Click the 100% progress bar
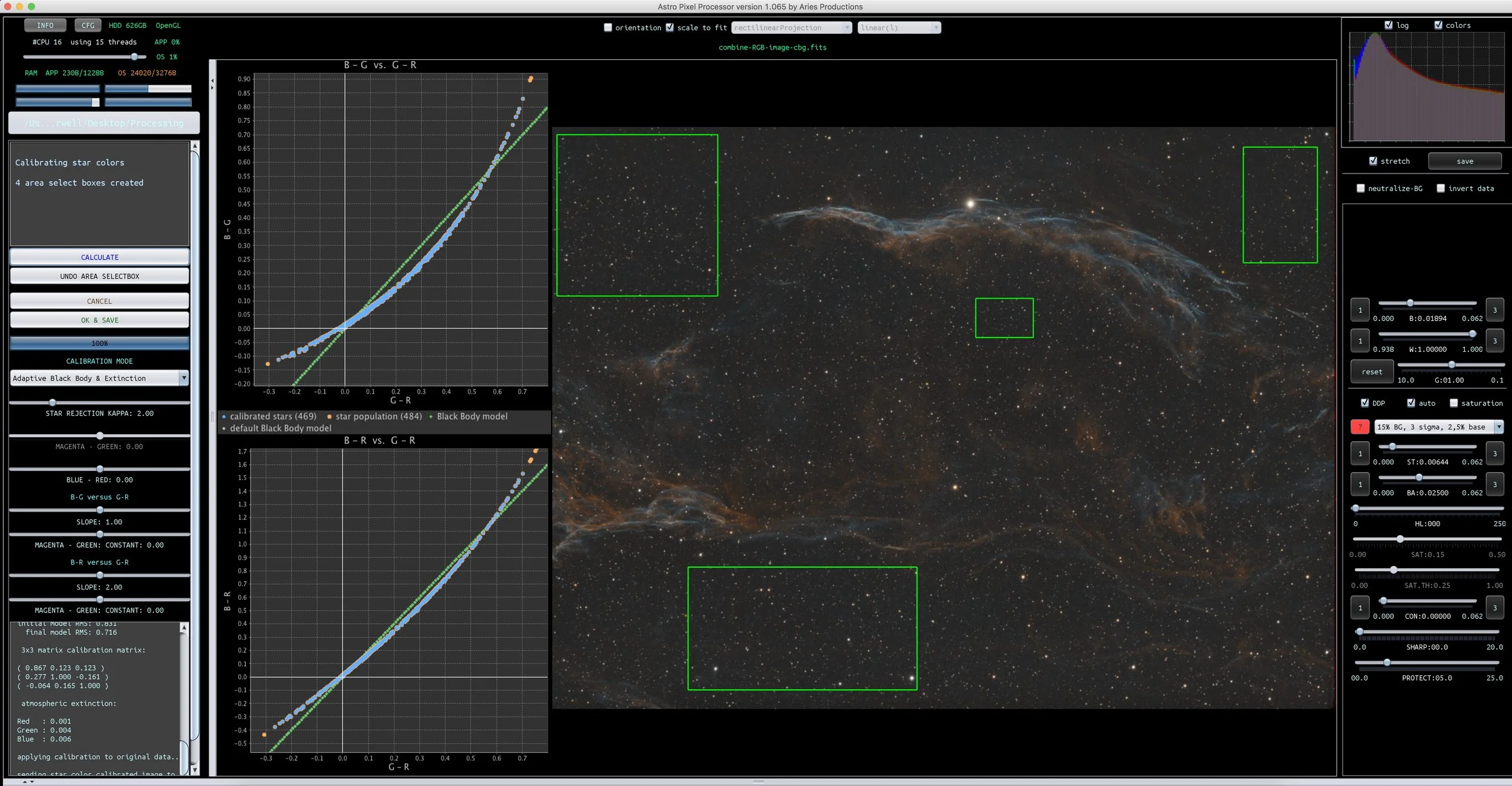The height and width of the screenshot is (786, 1512). [x=100, y=343]
